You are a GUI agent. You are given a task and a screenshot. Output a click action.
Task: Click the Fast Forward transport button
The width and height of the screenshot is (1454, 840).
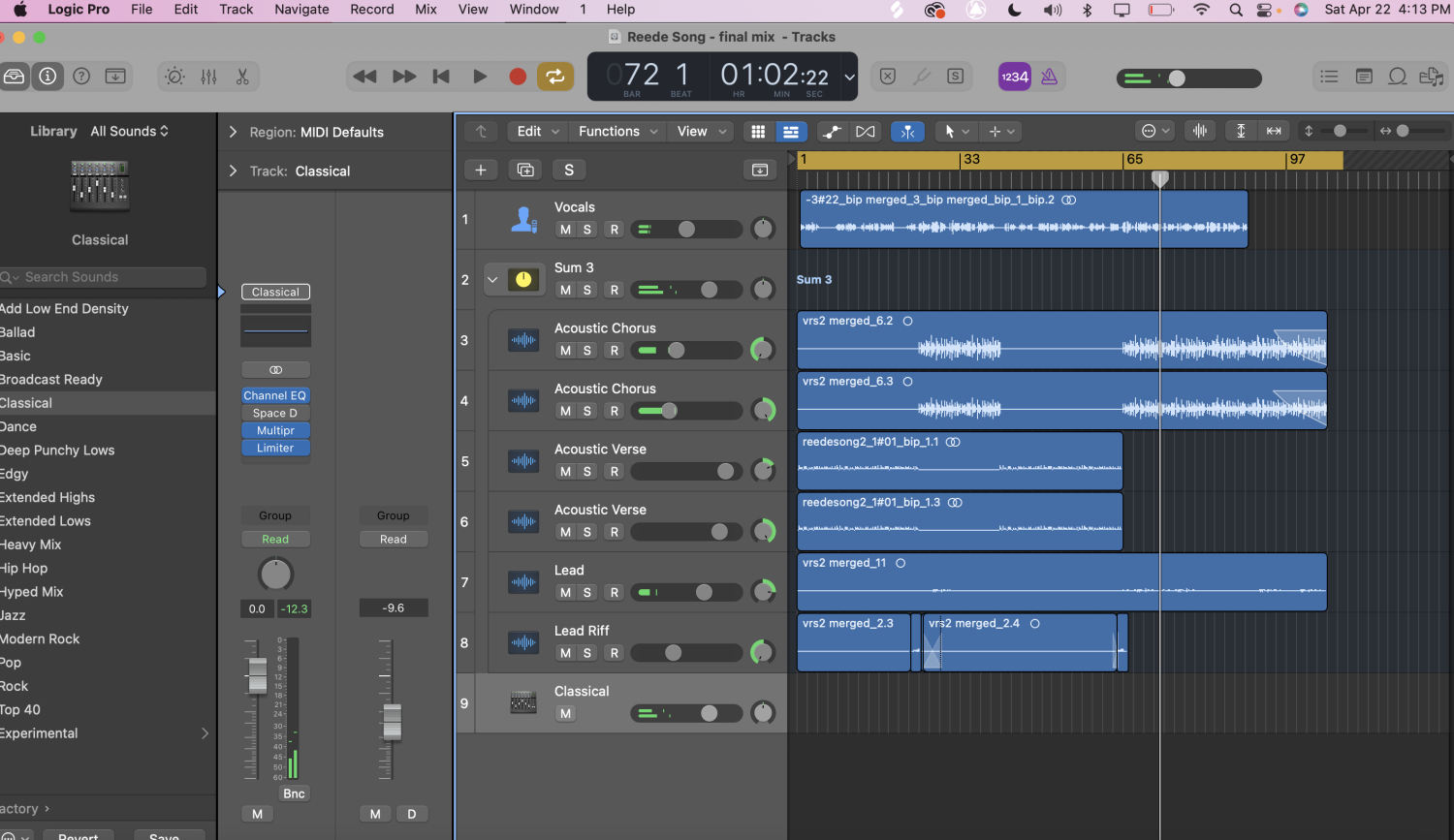[x=404, y=77]
